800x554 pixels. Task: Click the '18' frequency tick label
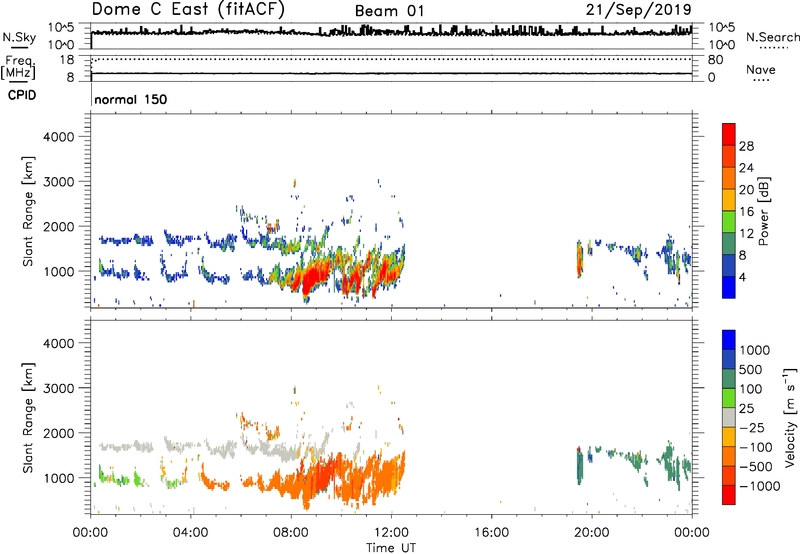[67, 60]
